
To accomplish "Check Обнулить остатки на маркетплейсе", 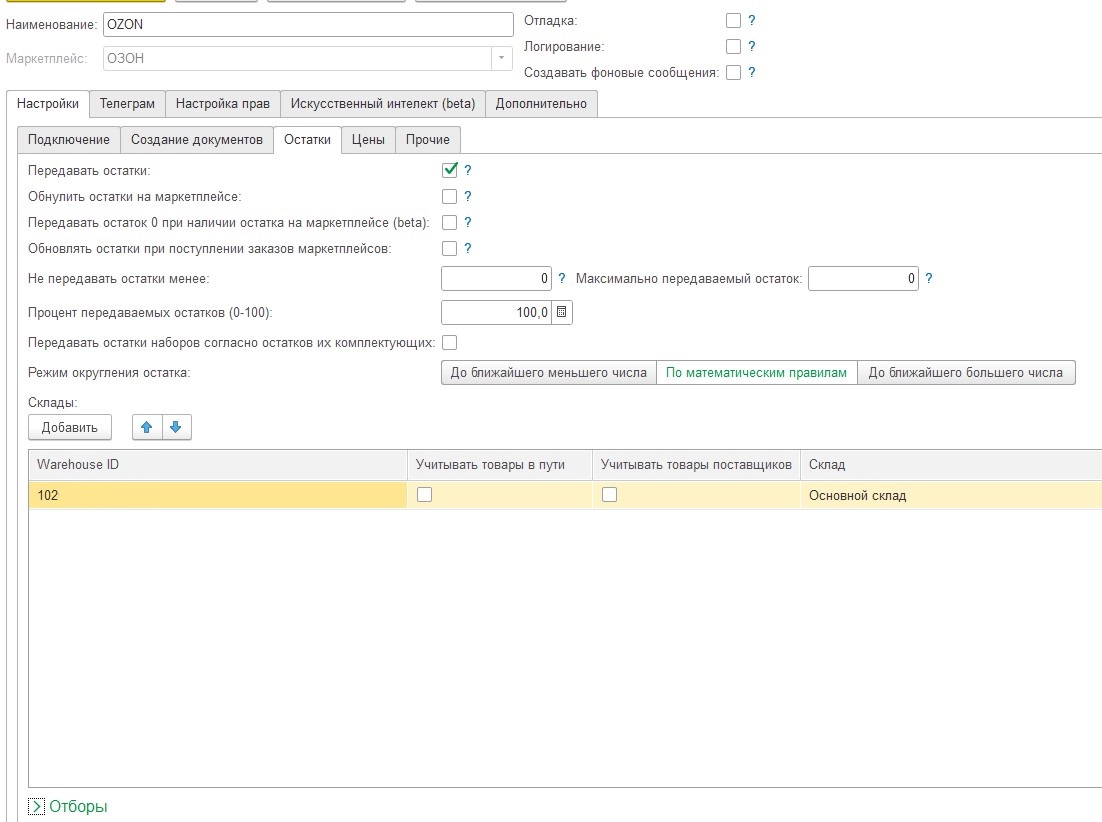I will click(x=450, y=197).
